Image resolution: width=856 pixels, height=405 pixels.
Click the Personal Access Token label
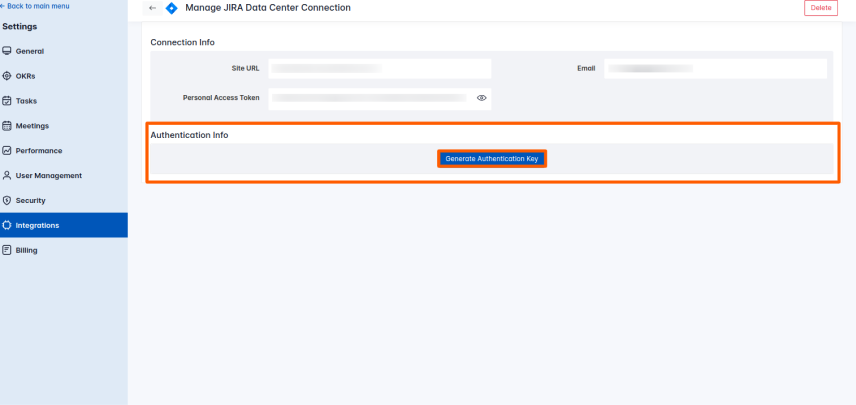tap(221, 98)
